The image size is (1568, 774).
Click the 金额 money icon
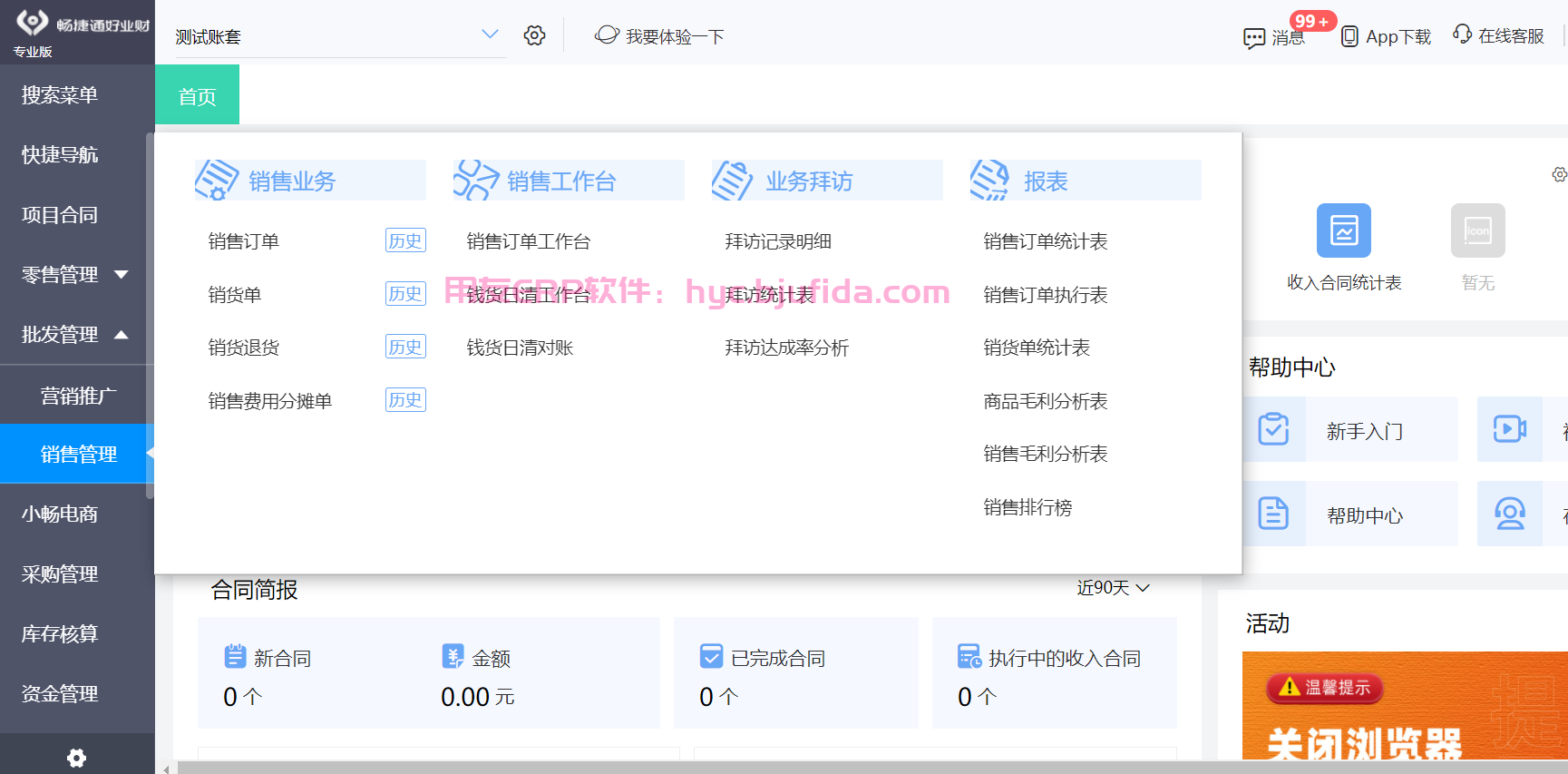[x=453, y=656]
